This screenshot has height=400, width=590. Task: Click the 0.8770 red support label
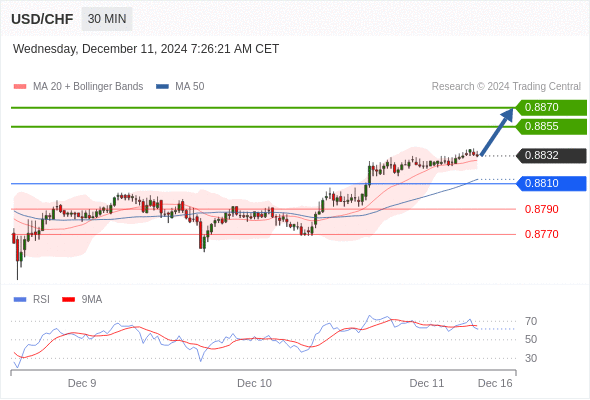tap(541, 234)
